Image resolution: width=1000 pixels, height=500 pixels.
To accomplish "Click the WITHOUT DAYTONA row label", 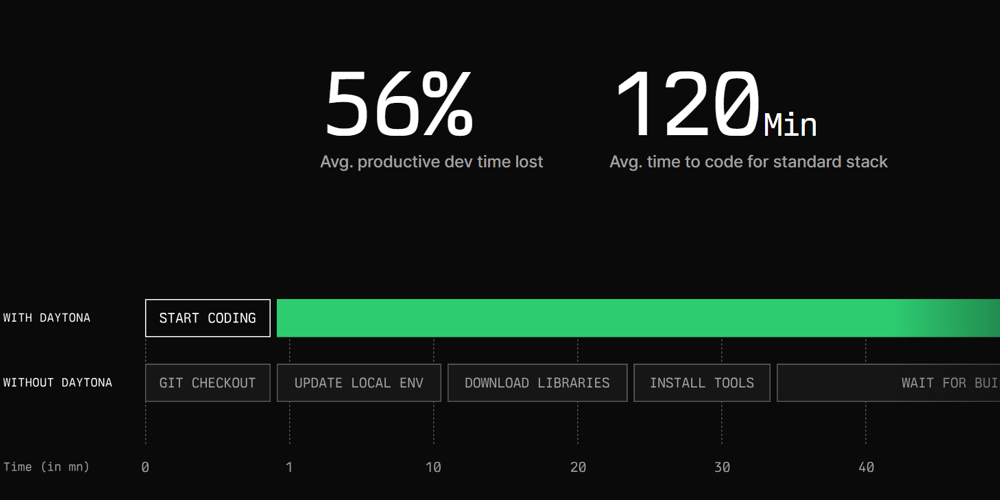I will [x=58, y=383].
